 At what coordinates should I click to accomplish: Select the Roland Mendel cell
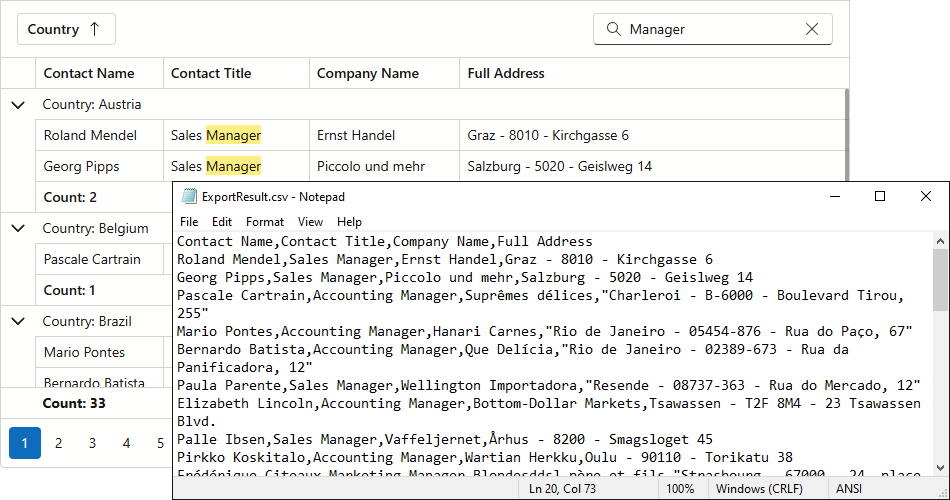[99, 135]
